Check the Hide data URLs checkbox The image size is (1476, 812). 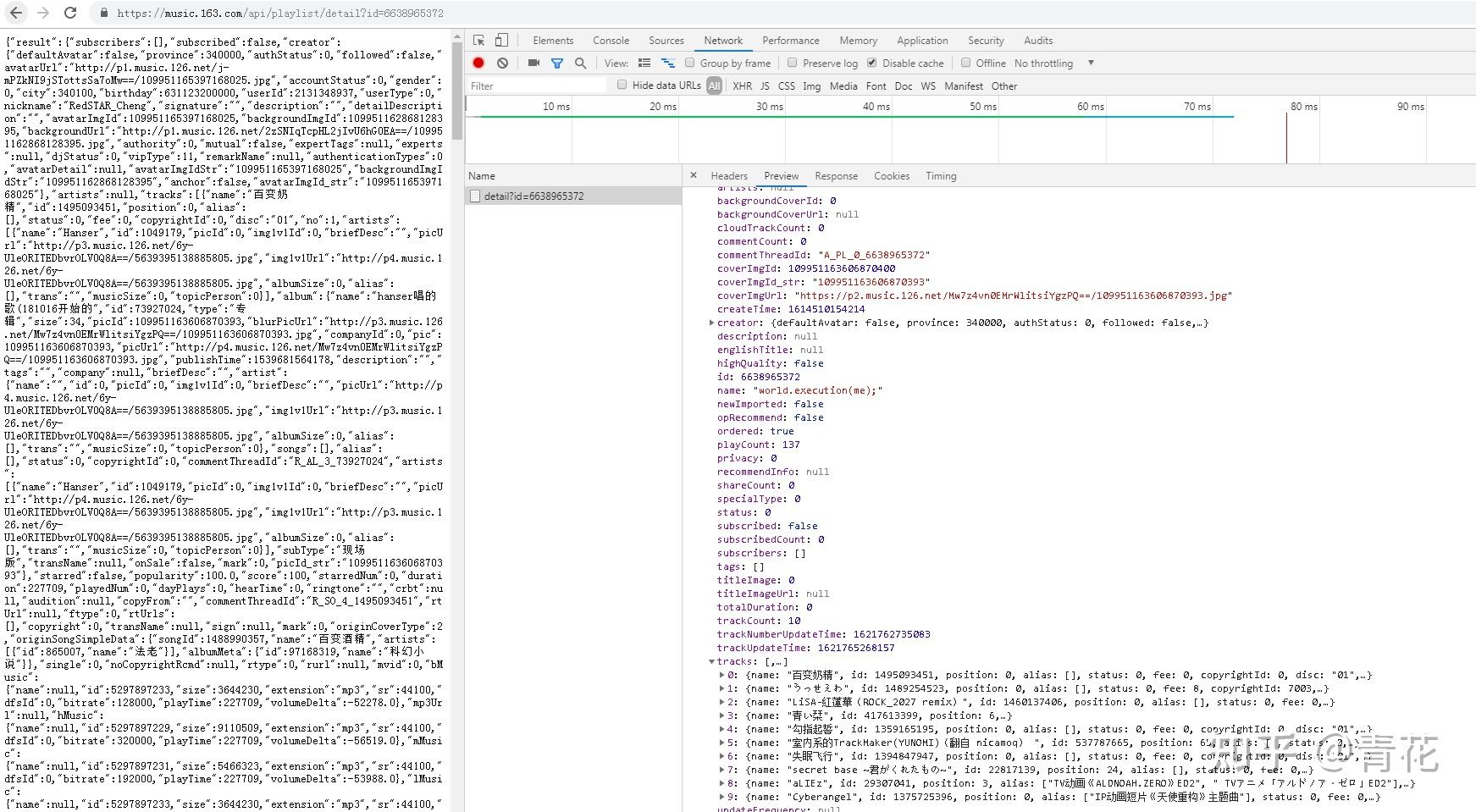click(622, 85)
